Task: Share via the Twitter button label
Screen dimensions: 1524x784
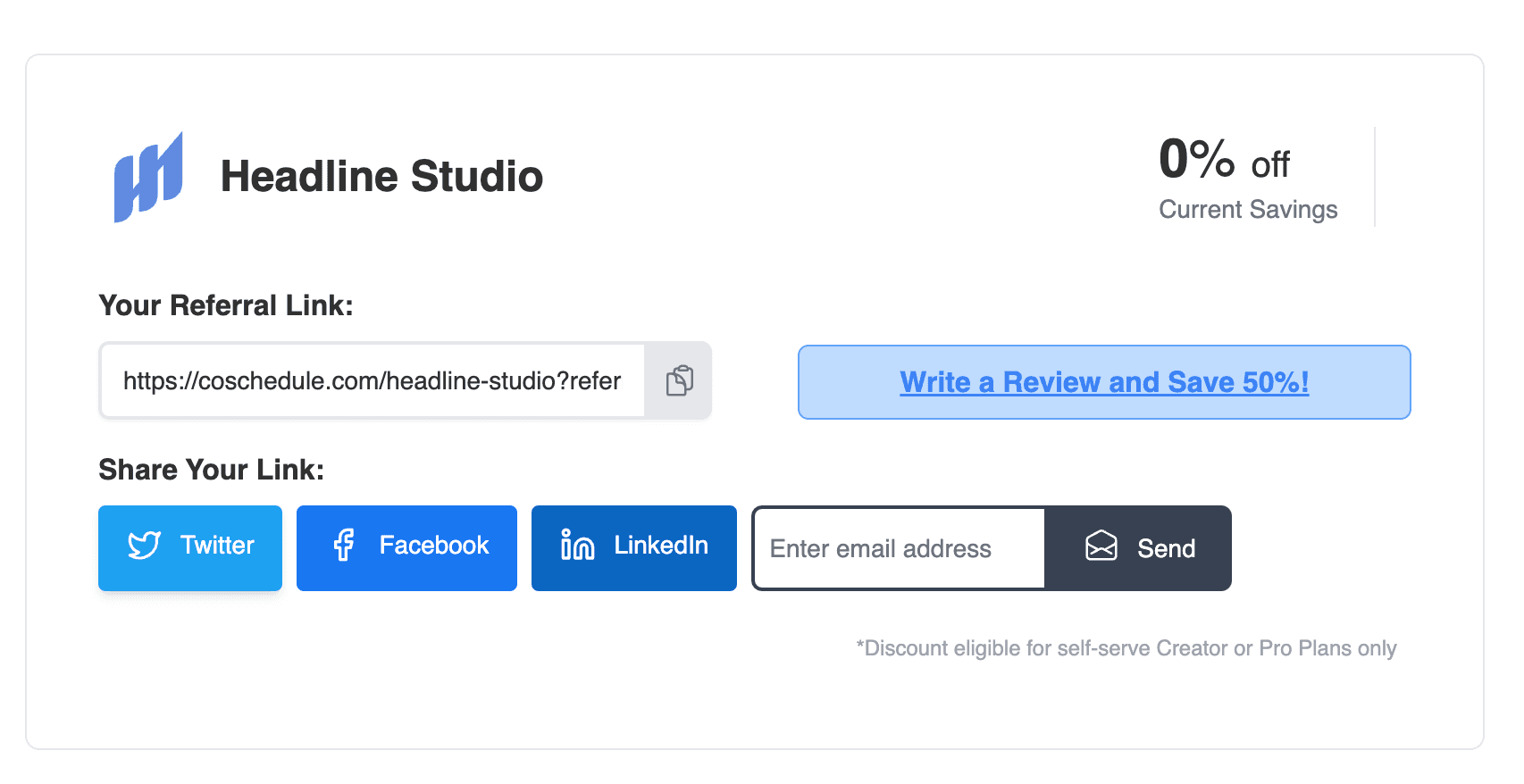Action: [x=217, y=546]
